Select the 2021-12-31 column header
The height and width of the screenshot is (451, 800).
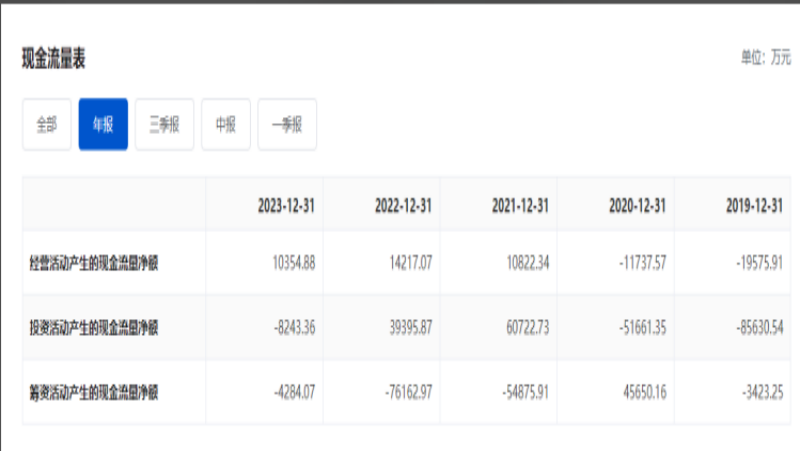coord(520,205)
